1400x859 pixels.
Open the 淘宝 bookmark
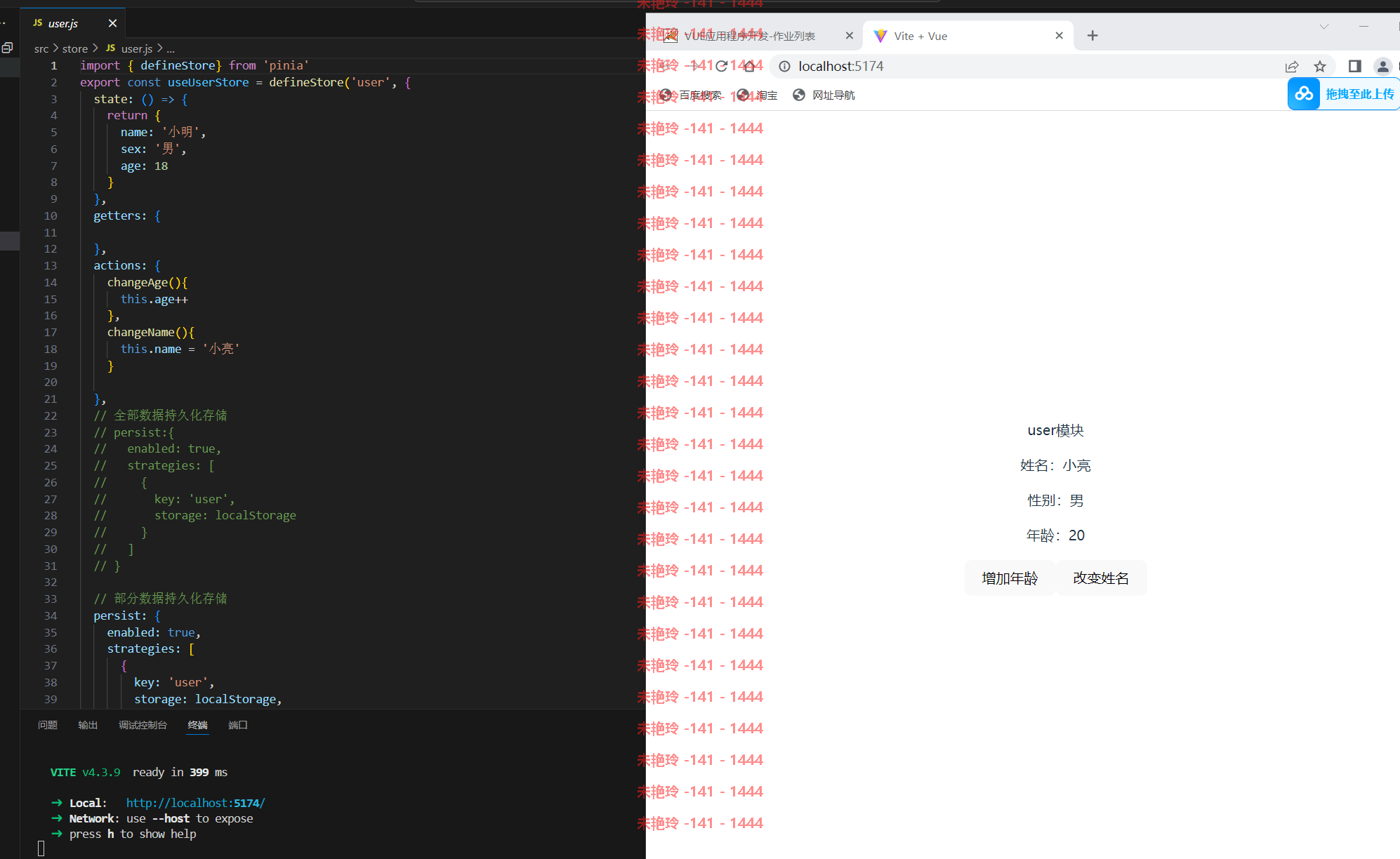pyautogui.click(x=758, y=95)
